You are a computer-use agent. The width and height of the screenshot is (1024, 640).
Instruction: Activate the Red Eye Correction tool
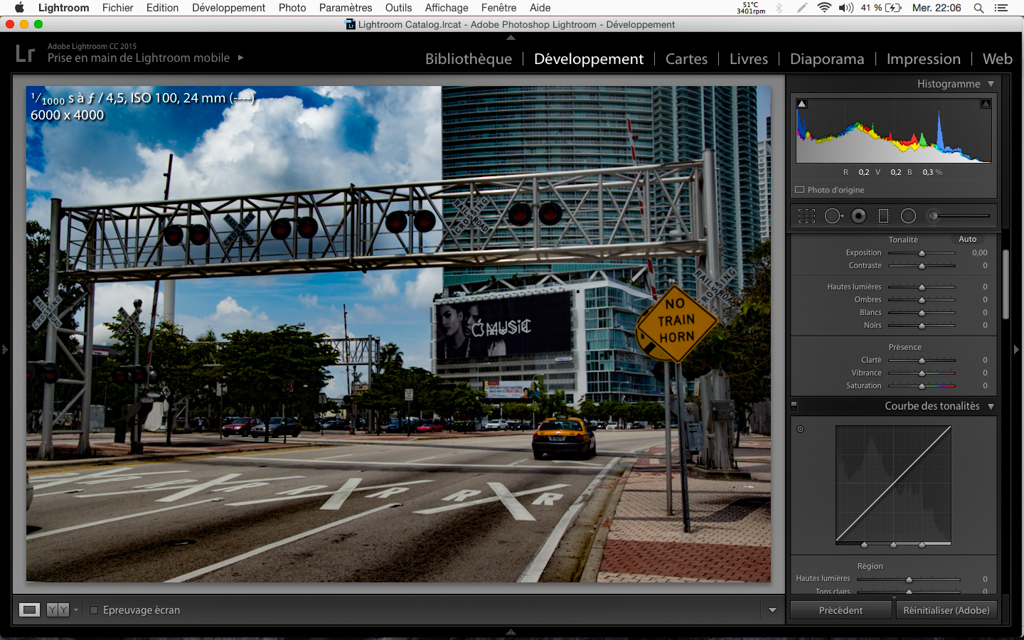(858, 216)
